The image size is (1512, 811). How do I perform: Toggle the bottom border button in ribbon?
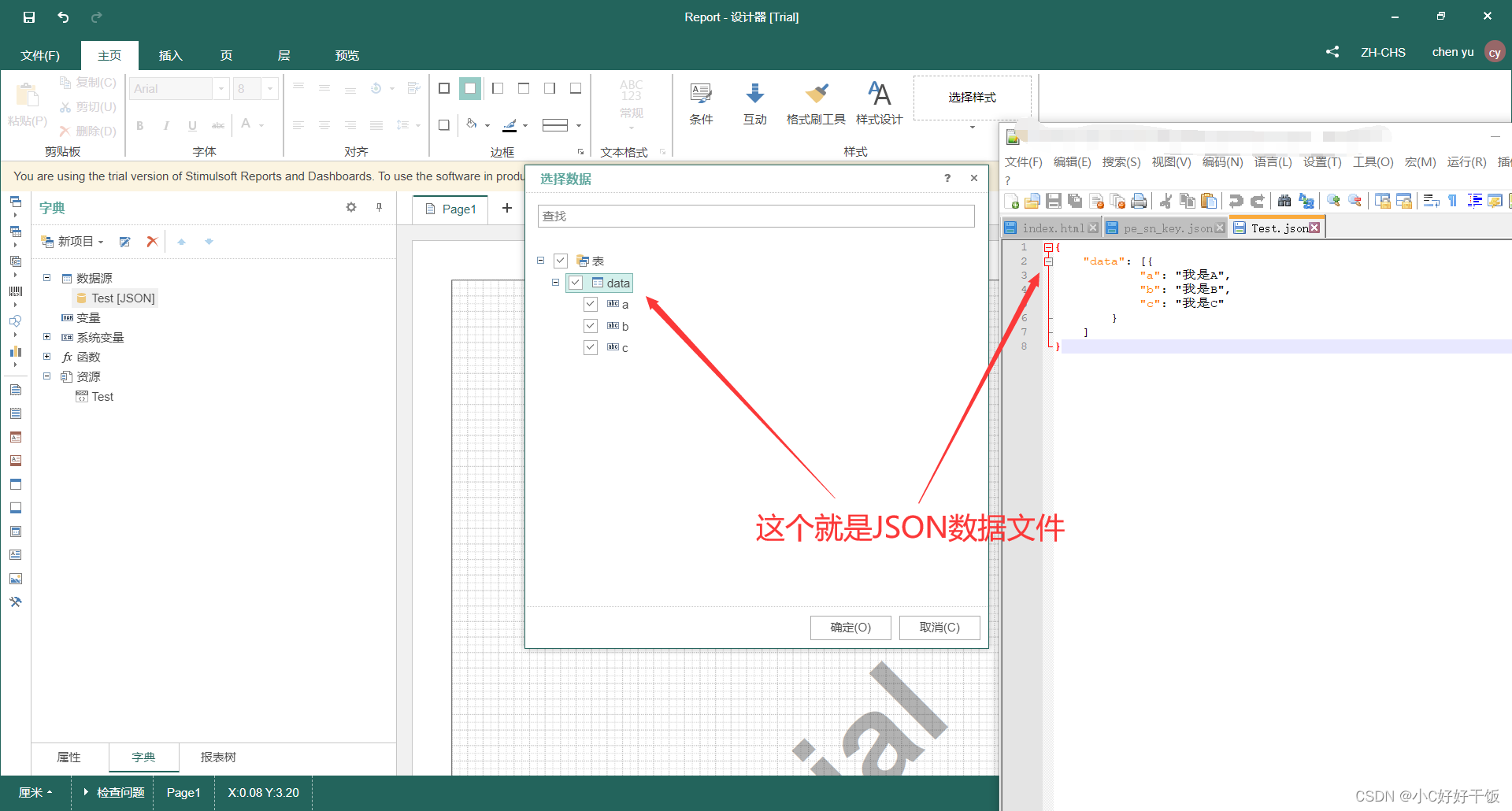576,88
